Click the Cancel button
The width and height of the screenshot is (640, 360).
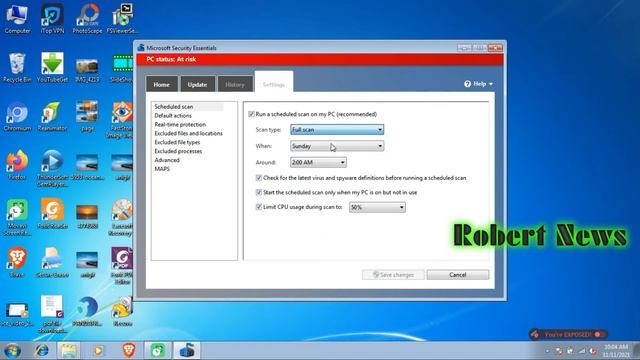click(458, 275)
